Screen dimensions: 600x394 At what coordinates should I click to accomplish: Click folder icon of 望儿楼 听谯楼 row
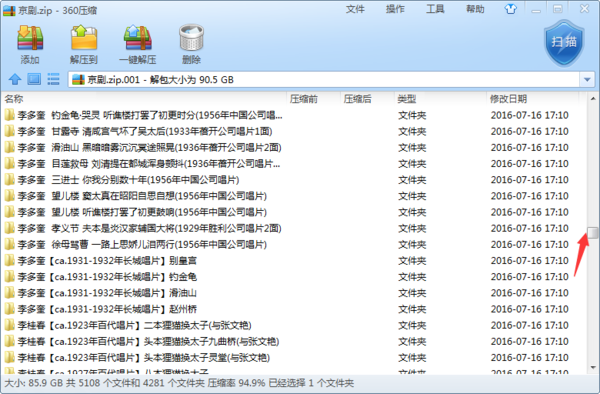10,212
